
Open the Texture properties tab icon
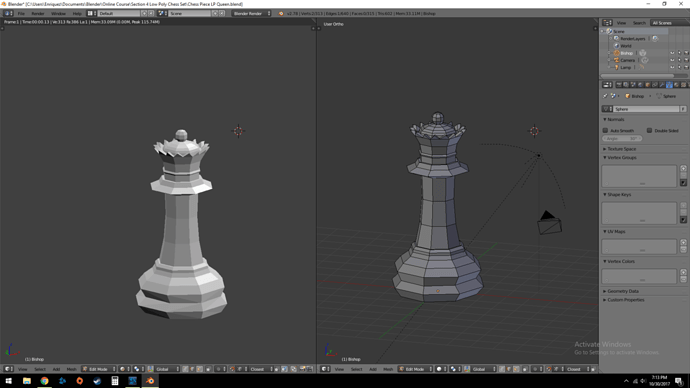683,85
